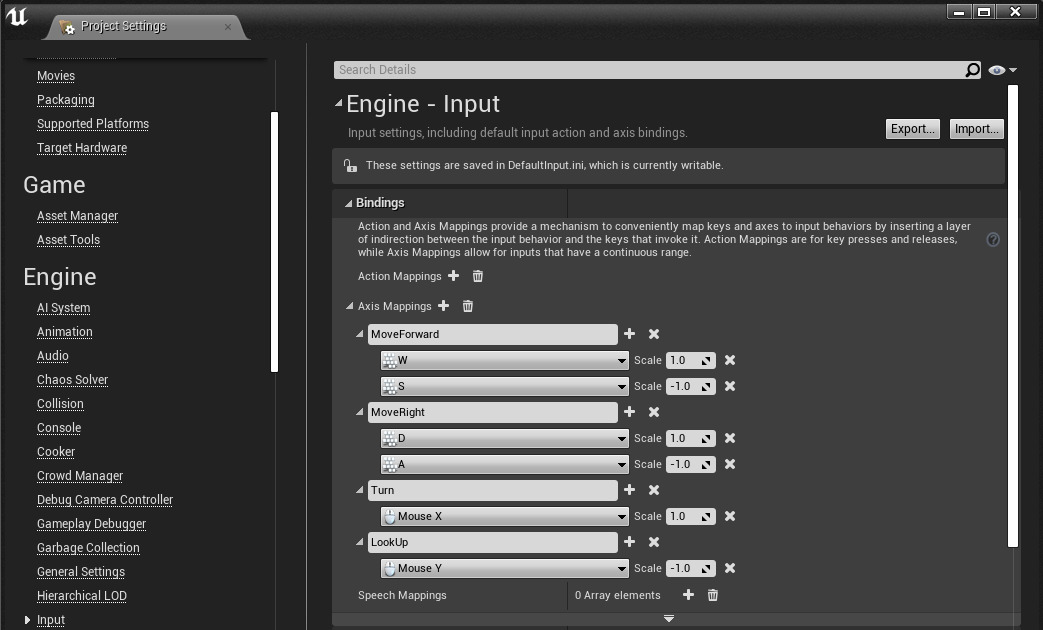Collapse the Engine - Input header

(x=339, y=103)
